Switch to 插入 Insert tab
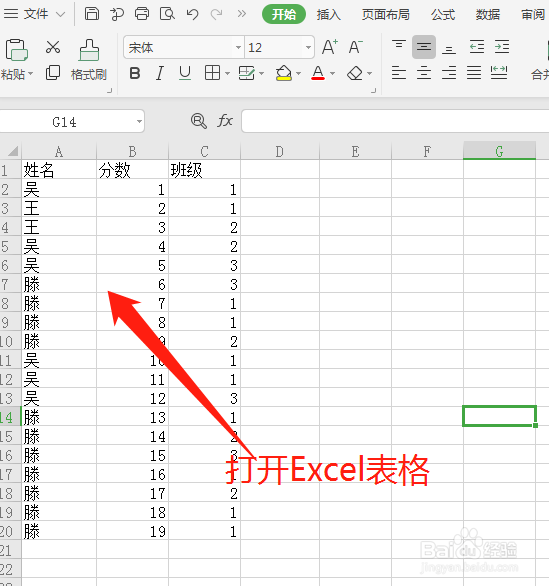This screenshot has height=586, width=549. (x=329, y=15)
